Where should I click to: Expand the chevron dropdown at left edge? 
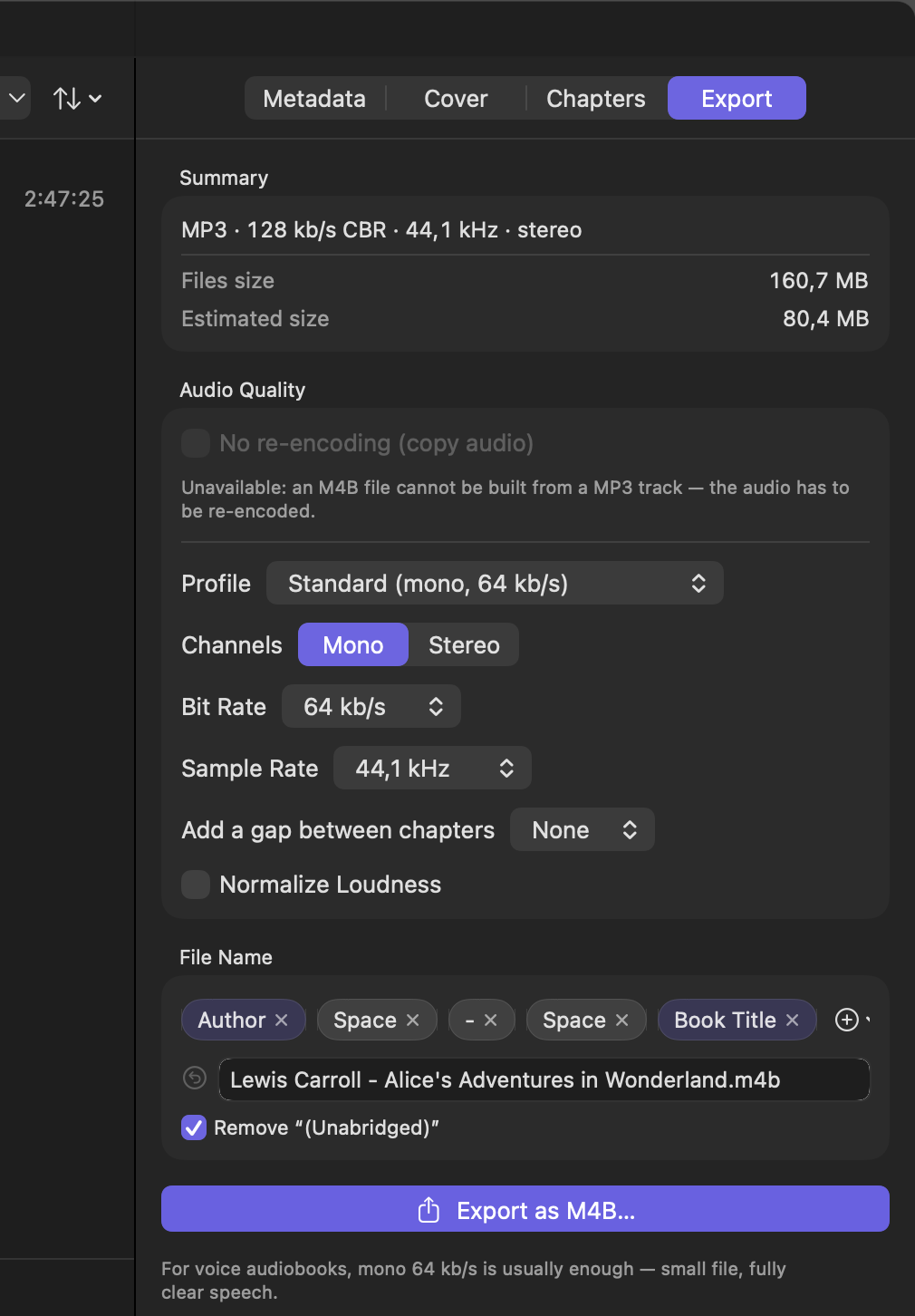(15, 98)
